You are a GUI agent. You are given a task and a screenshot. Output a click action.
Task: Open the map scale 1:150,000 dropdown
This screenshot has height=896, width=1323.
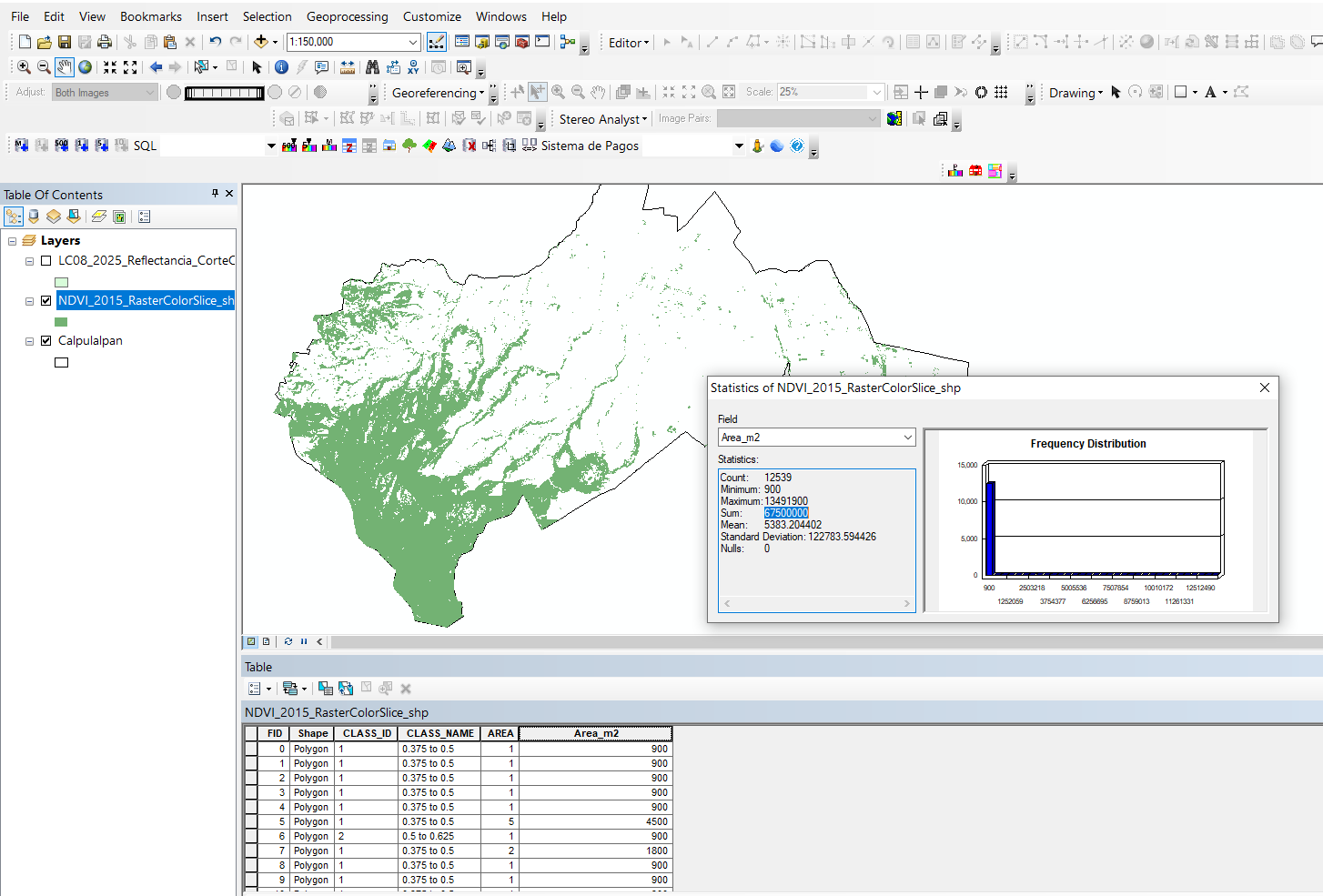point(413,42)
